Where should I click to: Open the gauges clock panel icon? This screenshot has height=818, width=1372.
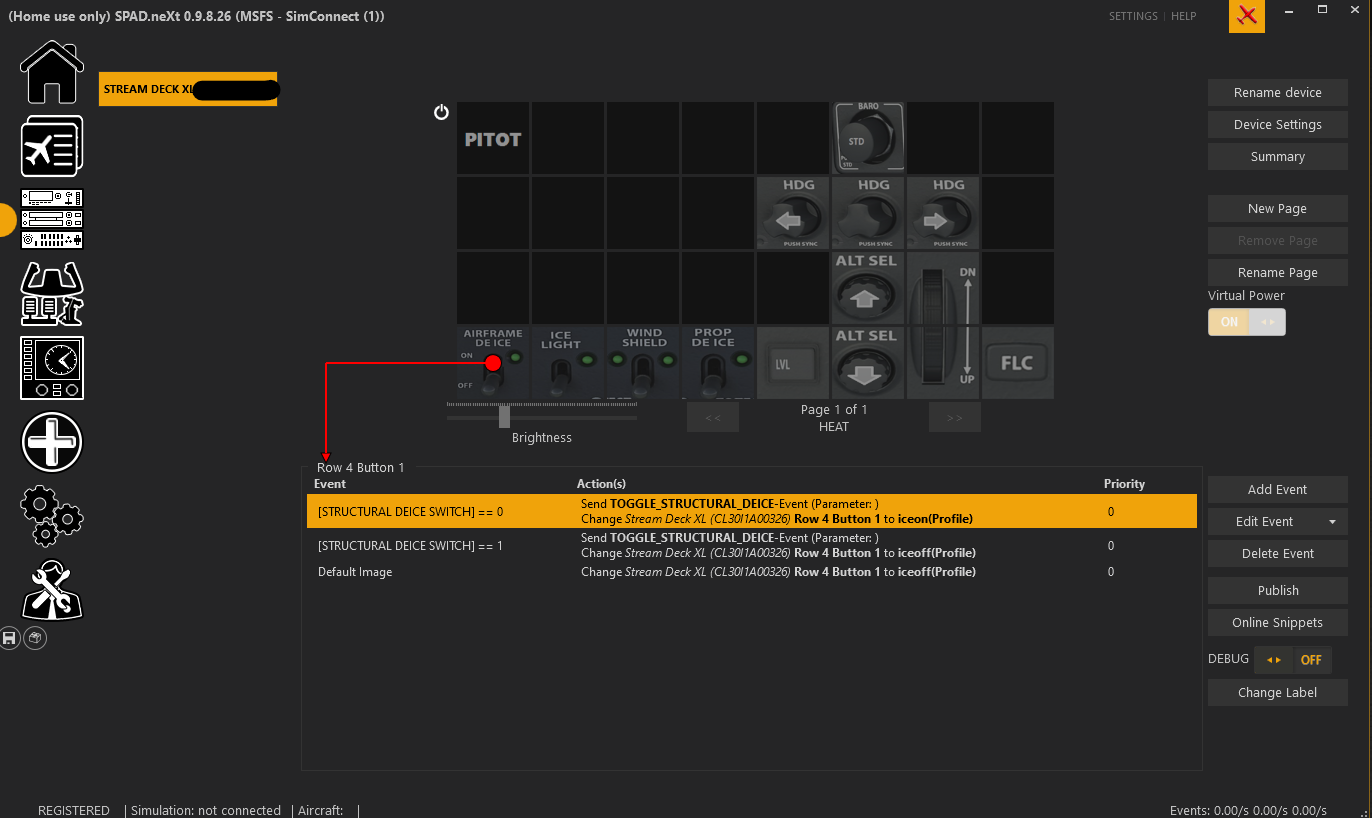52,368
